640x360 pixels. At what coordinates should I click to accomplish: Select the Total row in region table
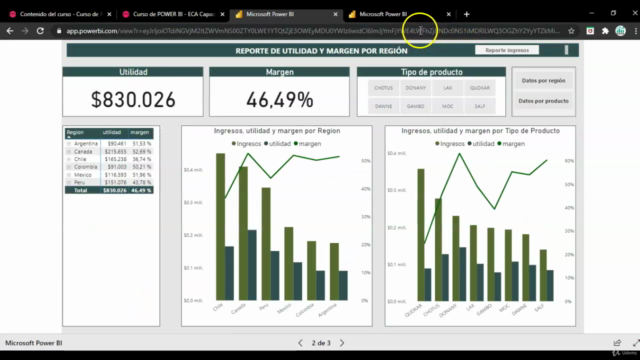109,190
